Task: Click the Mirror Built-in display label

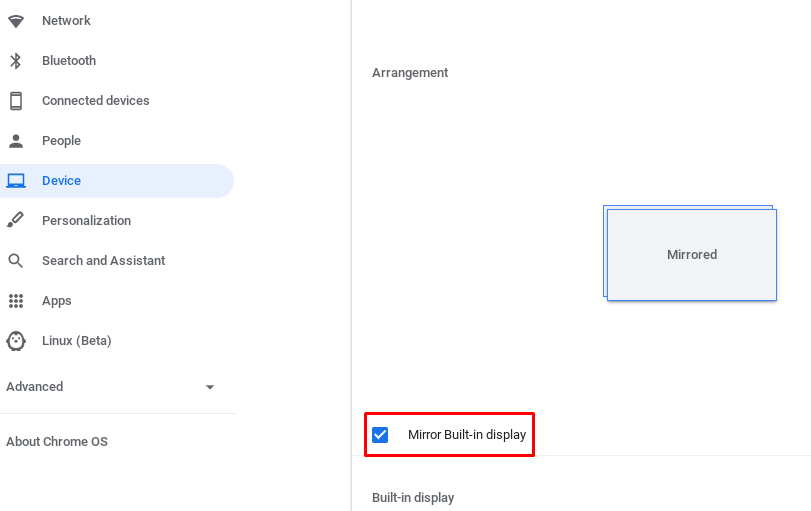Action: coord(467,435)
